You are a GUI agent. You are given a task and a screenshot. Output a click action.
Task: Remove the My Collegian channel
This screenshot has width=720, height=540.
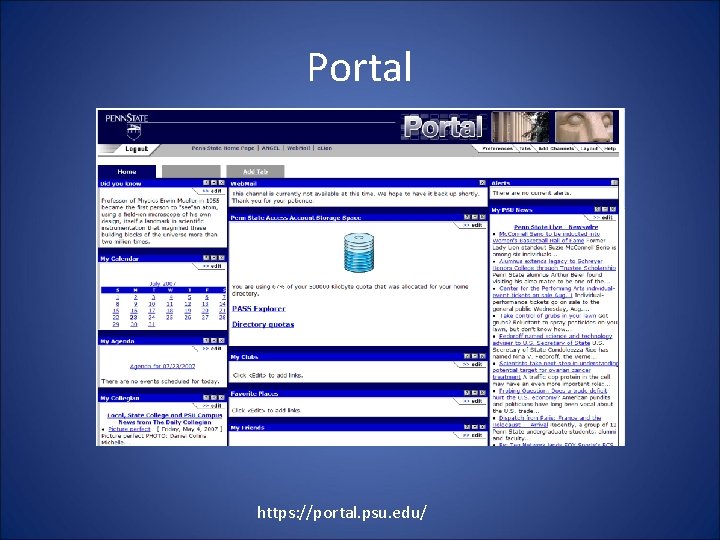click(x=222, y=398)
